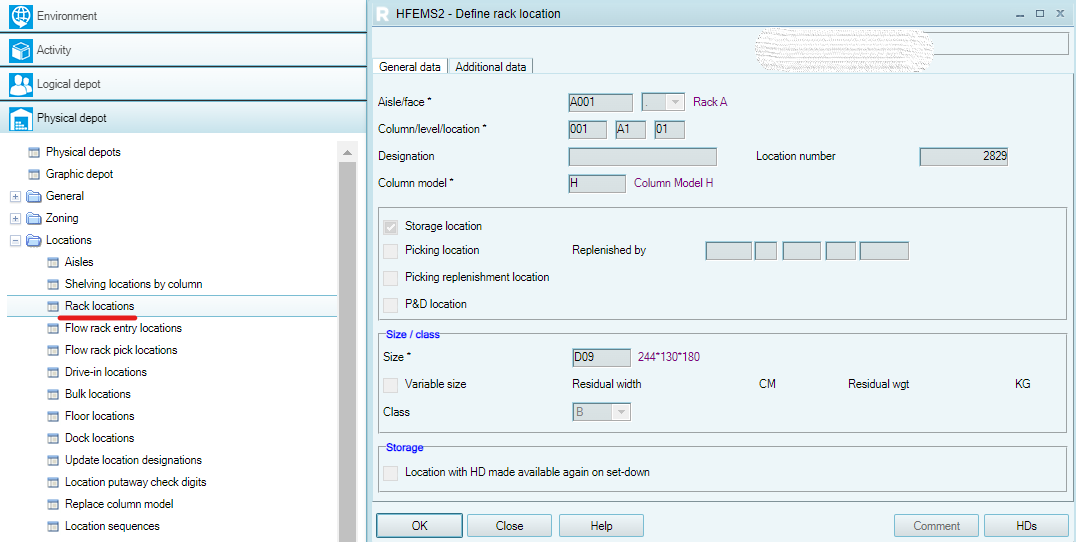1076x542 pixels.
Task: Click the Column field containing 001
Action: 587,129
